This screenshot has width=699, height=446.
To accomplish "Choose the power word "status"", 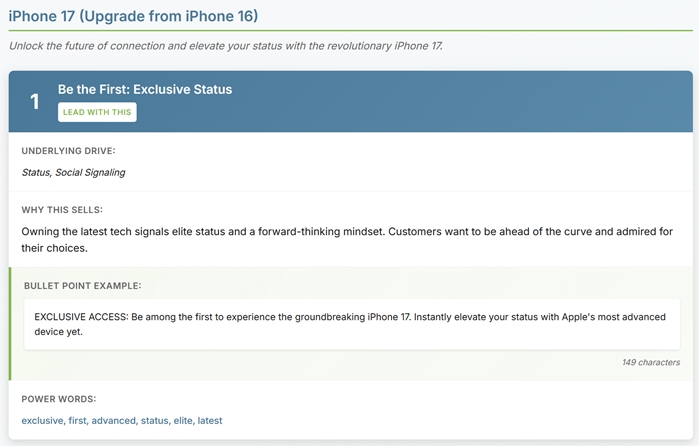I will click(x=154, y=421).
